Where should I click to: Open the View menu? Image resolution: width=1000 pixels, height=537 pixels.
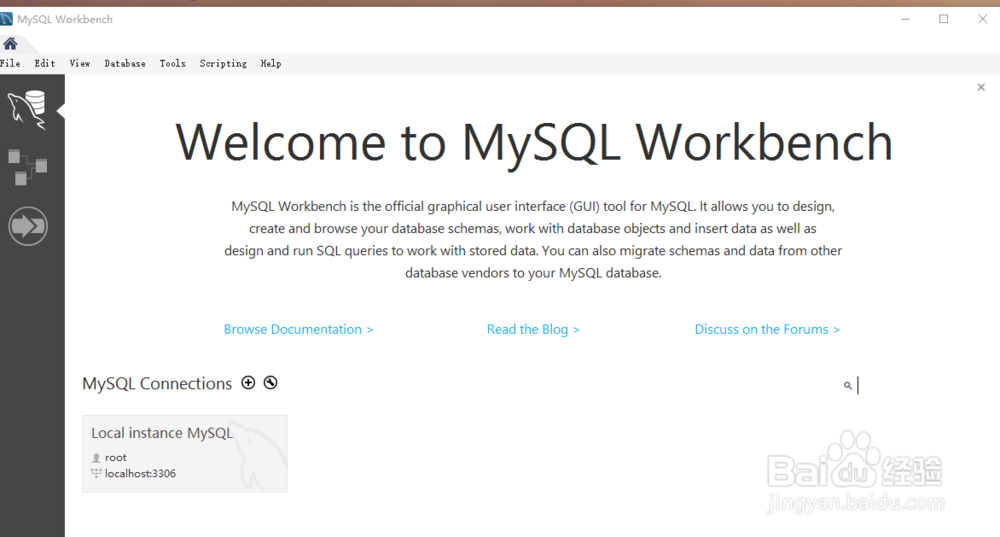[80, 63]
